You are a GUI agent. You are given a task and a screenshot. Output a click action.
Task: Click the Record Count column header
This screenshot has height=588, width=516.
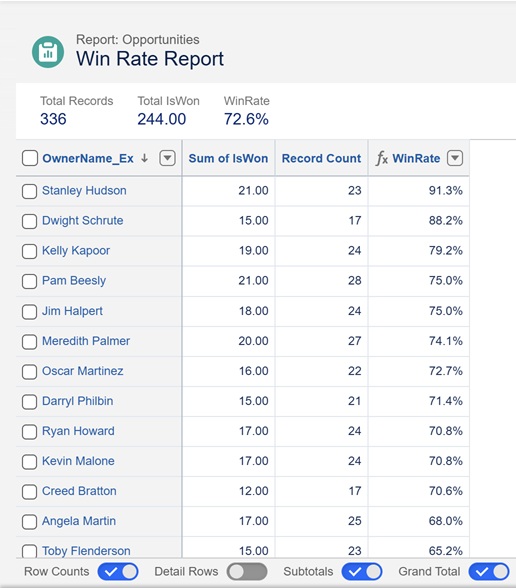[x=321, y=158]
